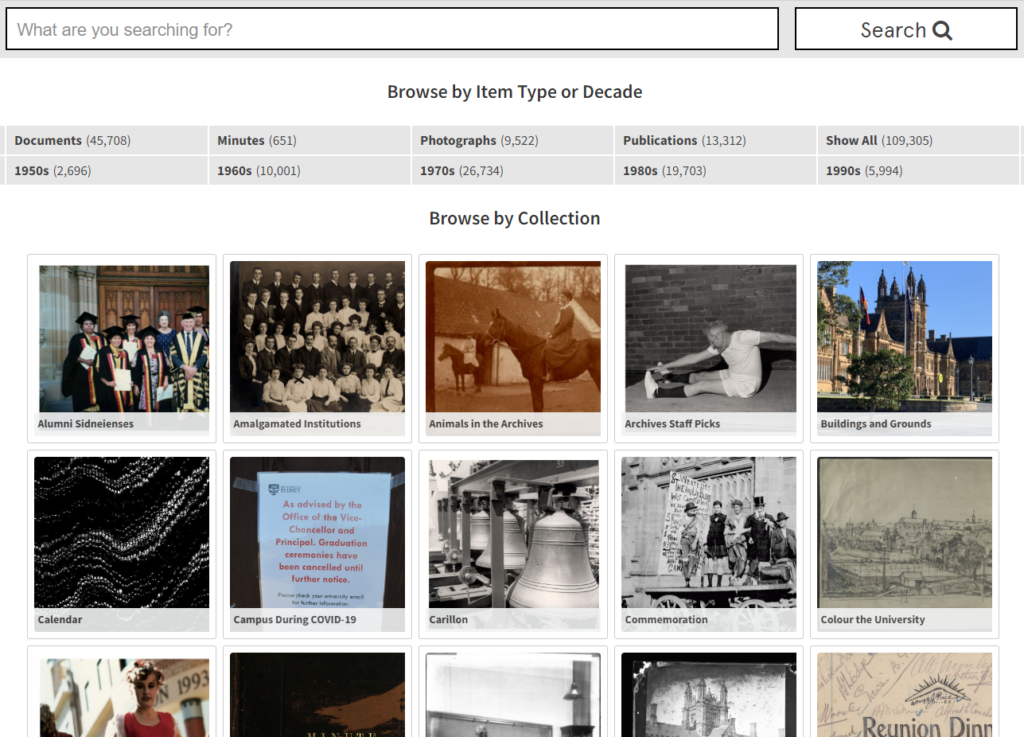Click the Buildings and Grounds caption
This screenshot has width=1024, height=737.
876,424
